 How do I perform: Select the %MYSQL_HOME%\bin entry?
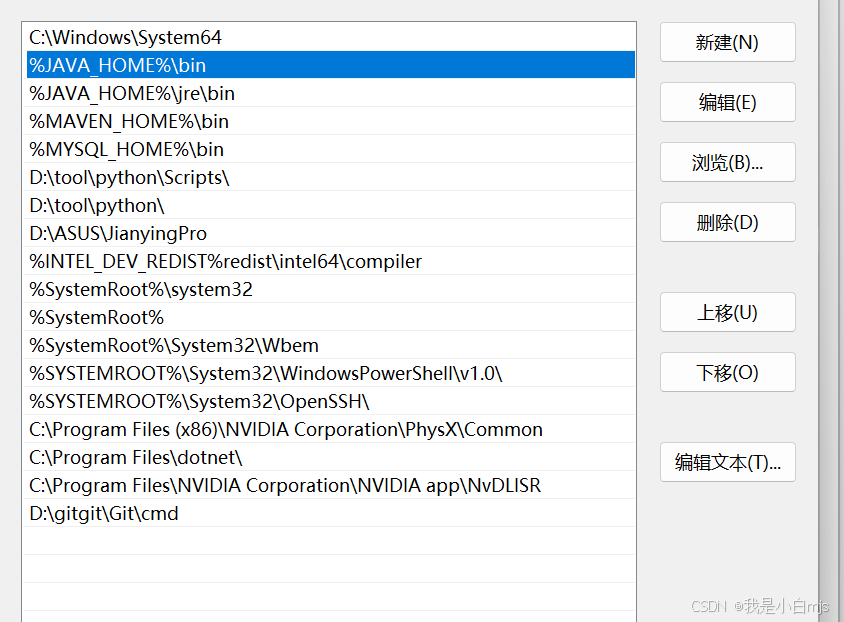329,149
